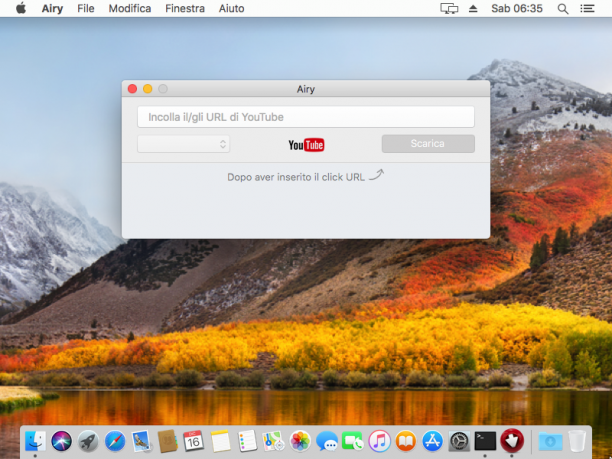Open FaceTime from the Dock
Screen dimensions: 612x459
pyautogui.click(x=353, y=441)
